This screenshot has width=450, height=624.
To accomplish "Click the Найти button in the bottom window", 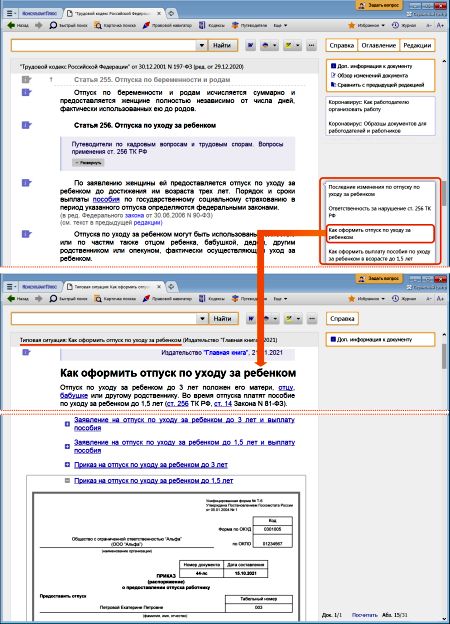I will click(222, 318).
